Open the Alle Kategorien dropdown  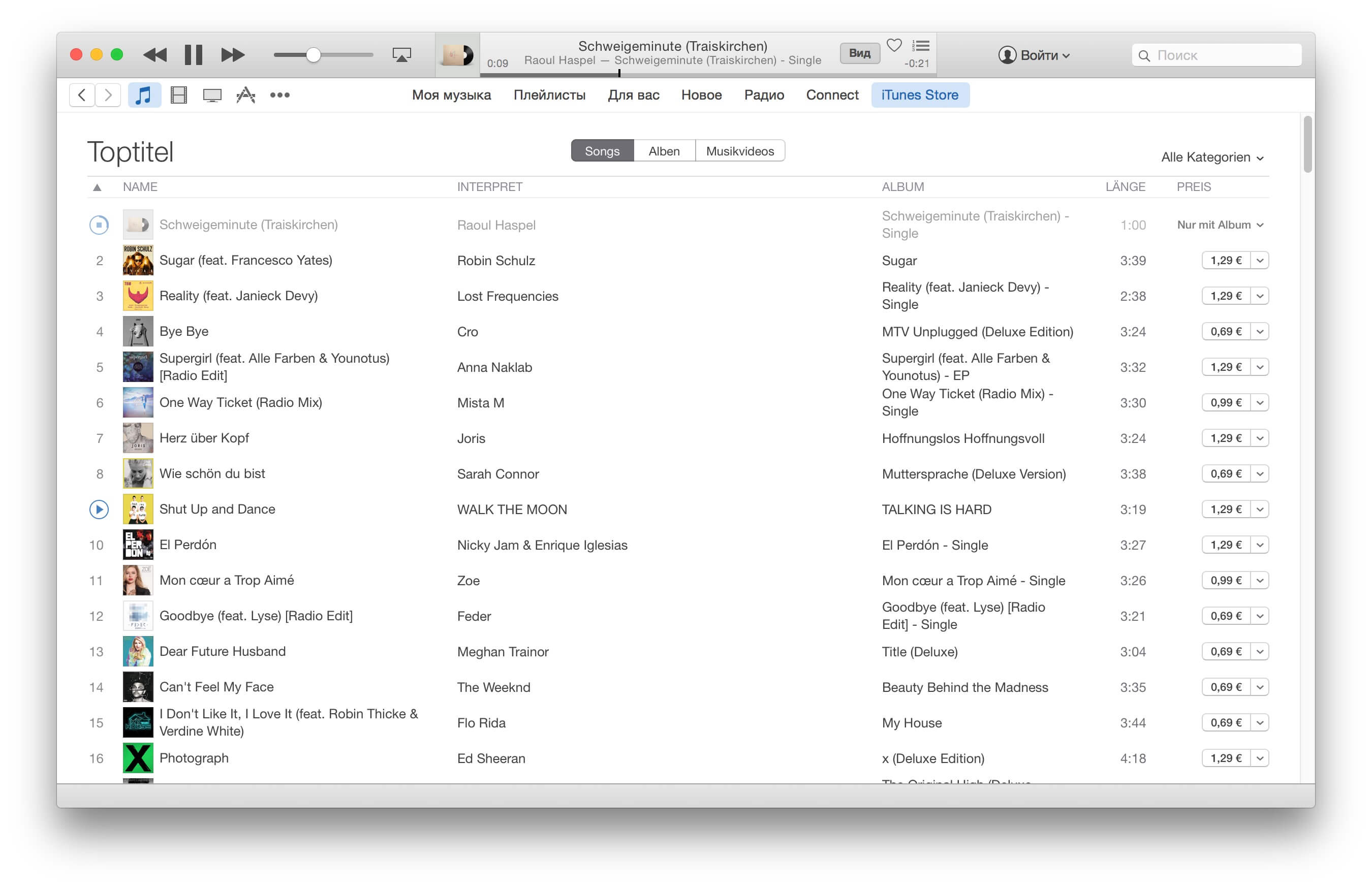pos(1212,157)
